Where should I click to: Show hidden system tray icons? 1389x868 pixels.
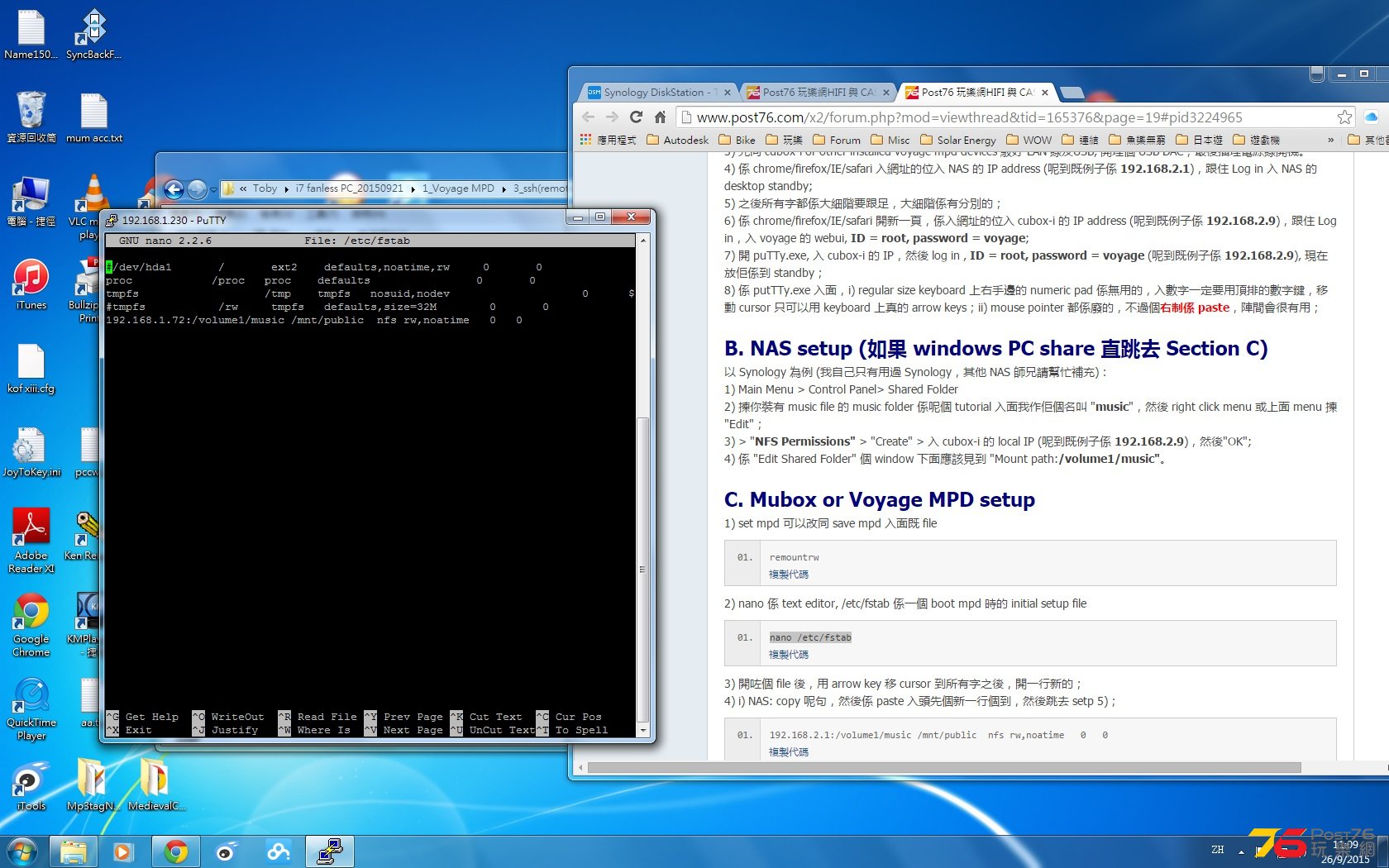point(1241,851)
